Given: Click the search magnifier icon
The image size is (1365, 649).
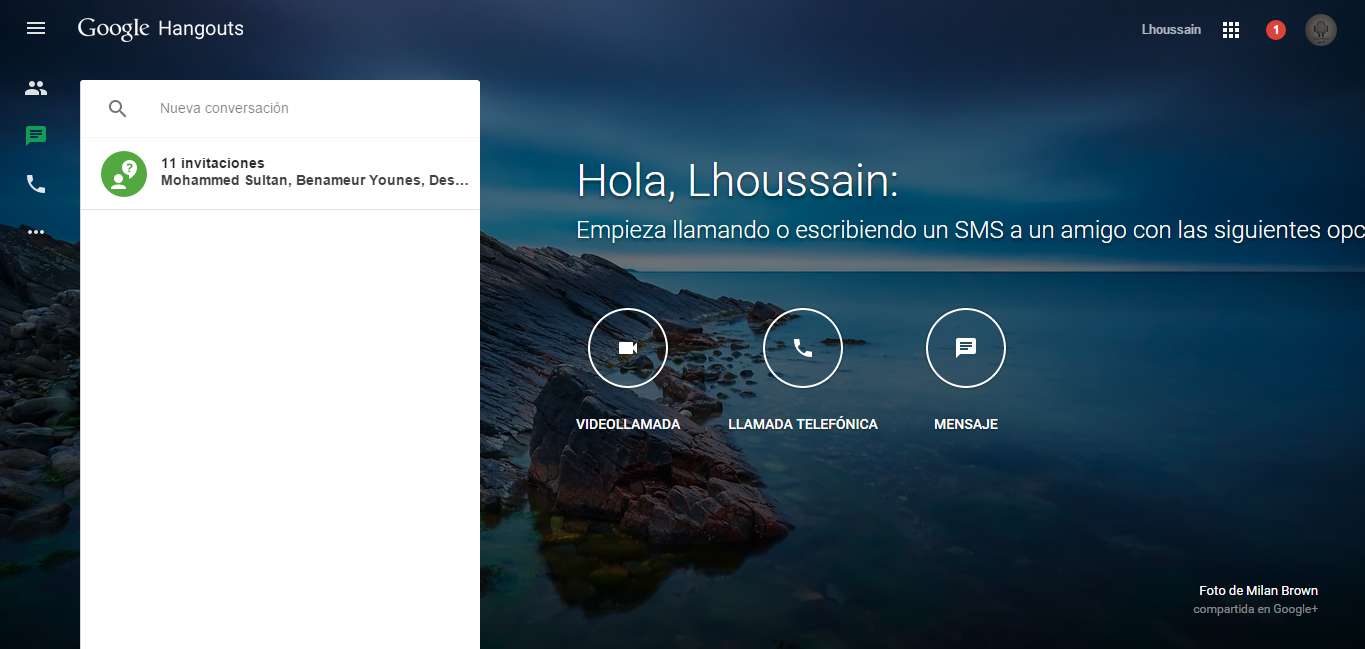Looking at the screenshot, I should click(118, 109).
